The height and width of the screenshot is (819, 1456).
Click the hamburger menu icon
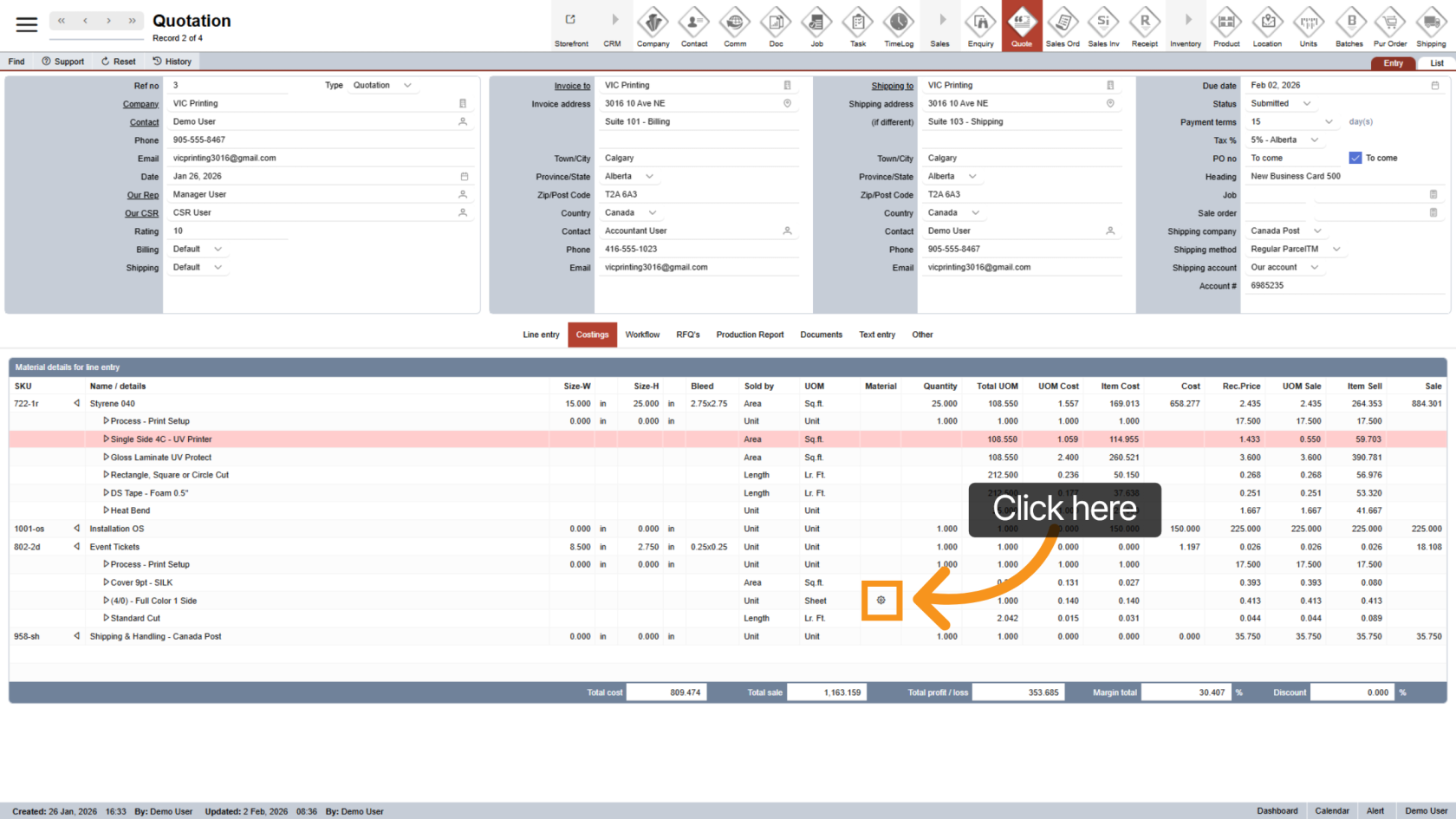click(x=27, y=24)
